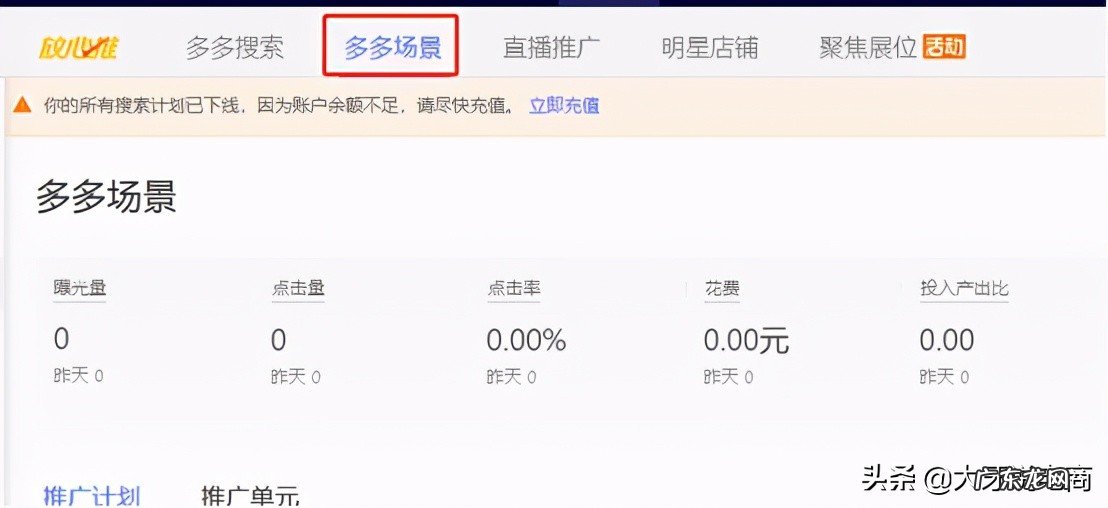
Task: Click the 0.00% click-rate value
Action: click(x=526, y=341)
